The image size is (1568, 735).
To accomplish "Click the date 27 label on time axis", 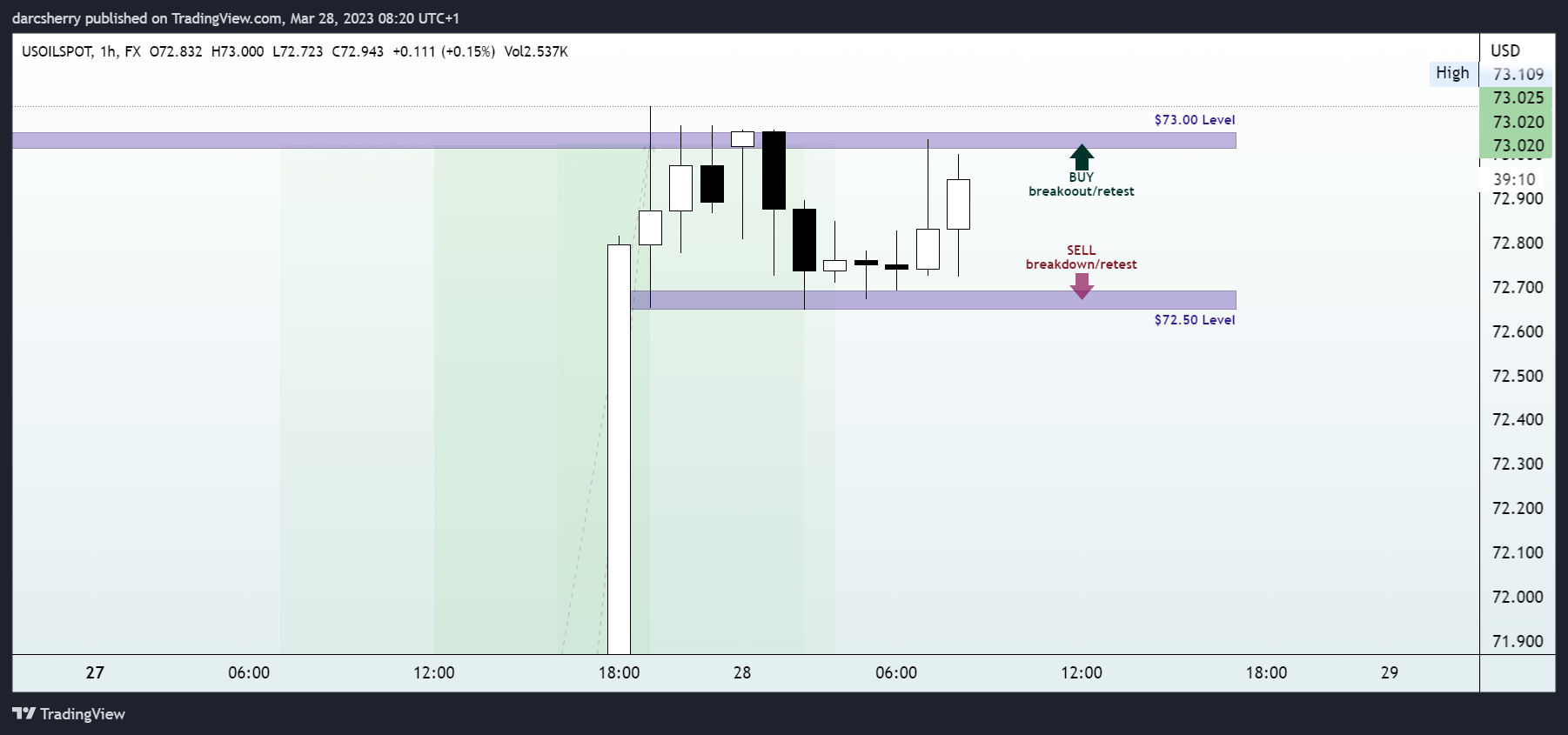I will (95, 672).
